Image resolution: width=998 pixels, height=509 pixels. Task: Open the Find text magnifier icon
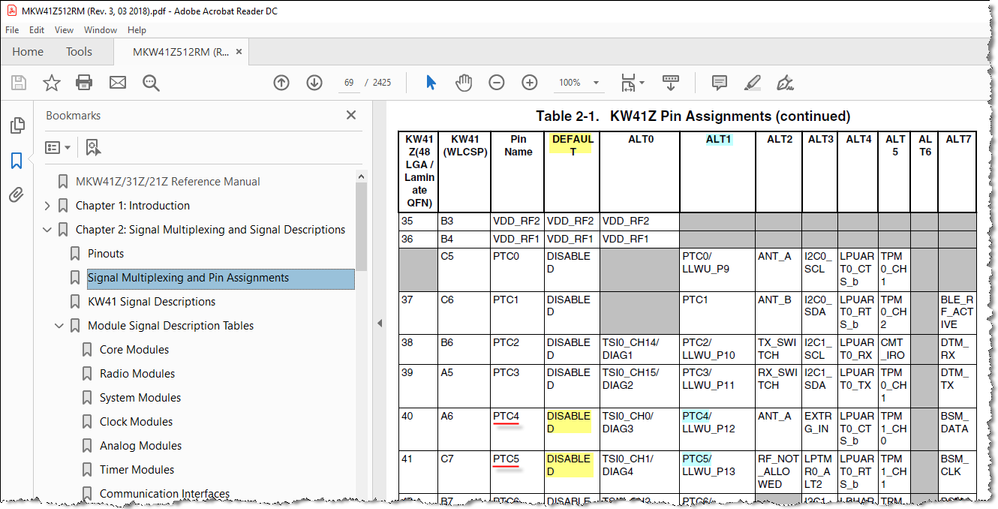click(151, 83)
